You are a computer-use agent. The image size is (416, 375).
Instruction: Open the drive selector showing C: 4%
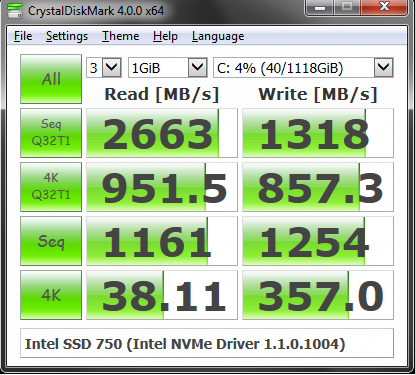click(x=303, y=68)
